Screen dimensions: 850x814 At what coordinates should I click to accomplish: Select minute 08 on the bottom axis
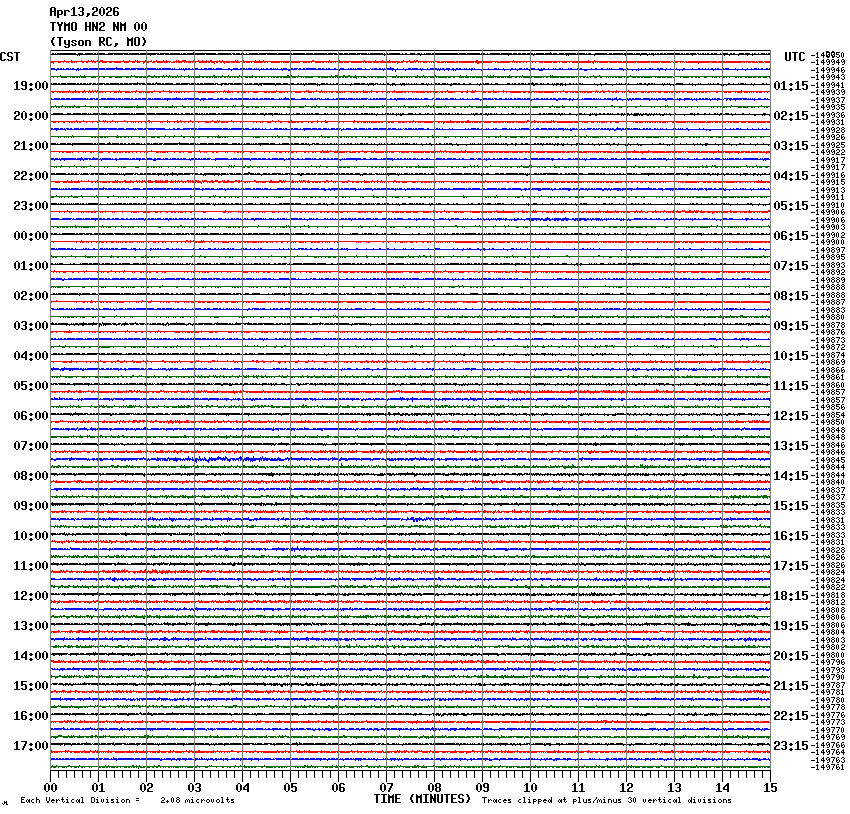click(x=434, y=788)
